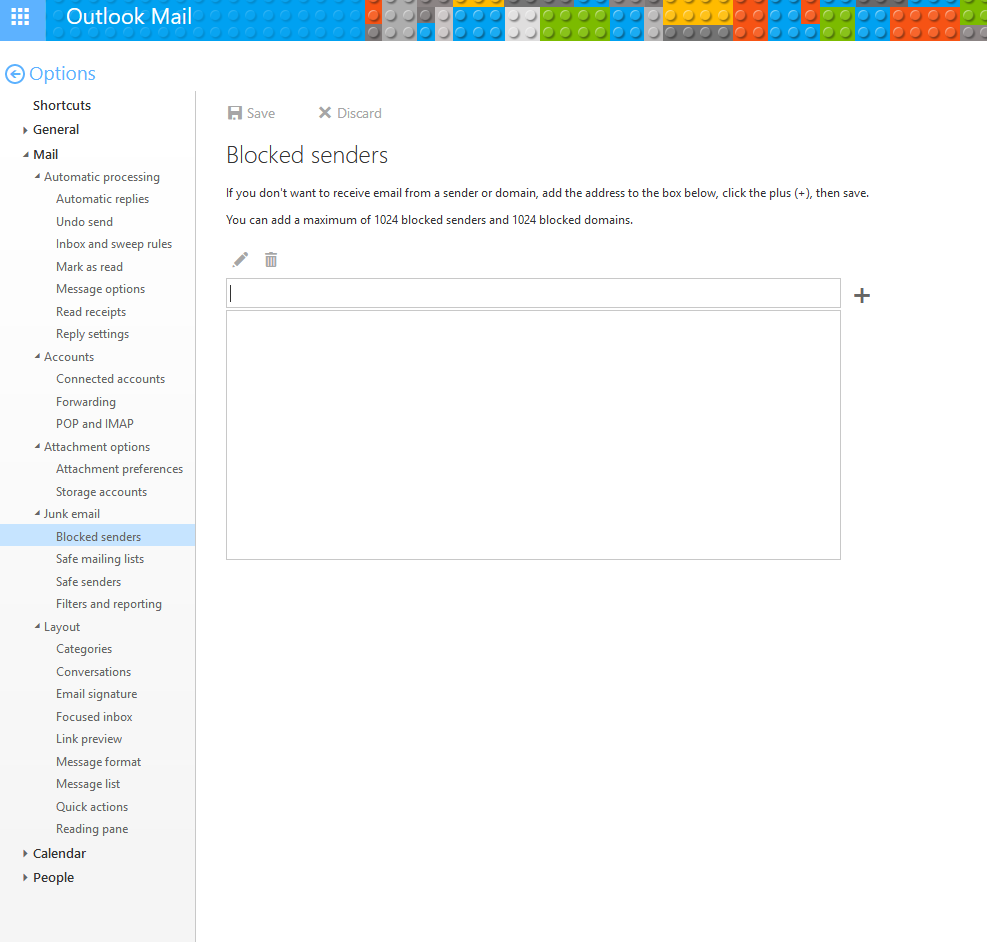Collapse Attachment options group
This screenshot has width=987, height=942.
click(x=37, y=447)
